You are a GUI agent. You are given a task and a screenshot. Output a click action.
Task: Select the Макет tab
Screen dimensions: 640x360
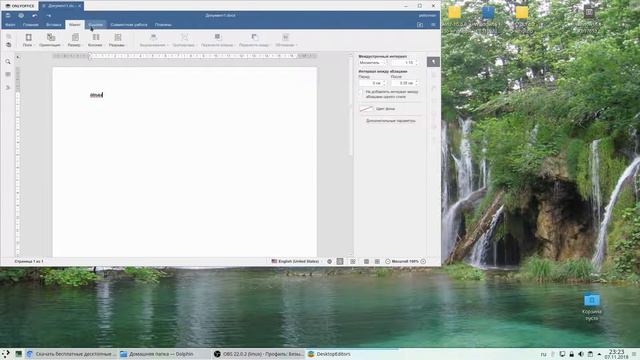click(x=75, y=25)
